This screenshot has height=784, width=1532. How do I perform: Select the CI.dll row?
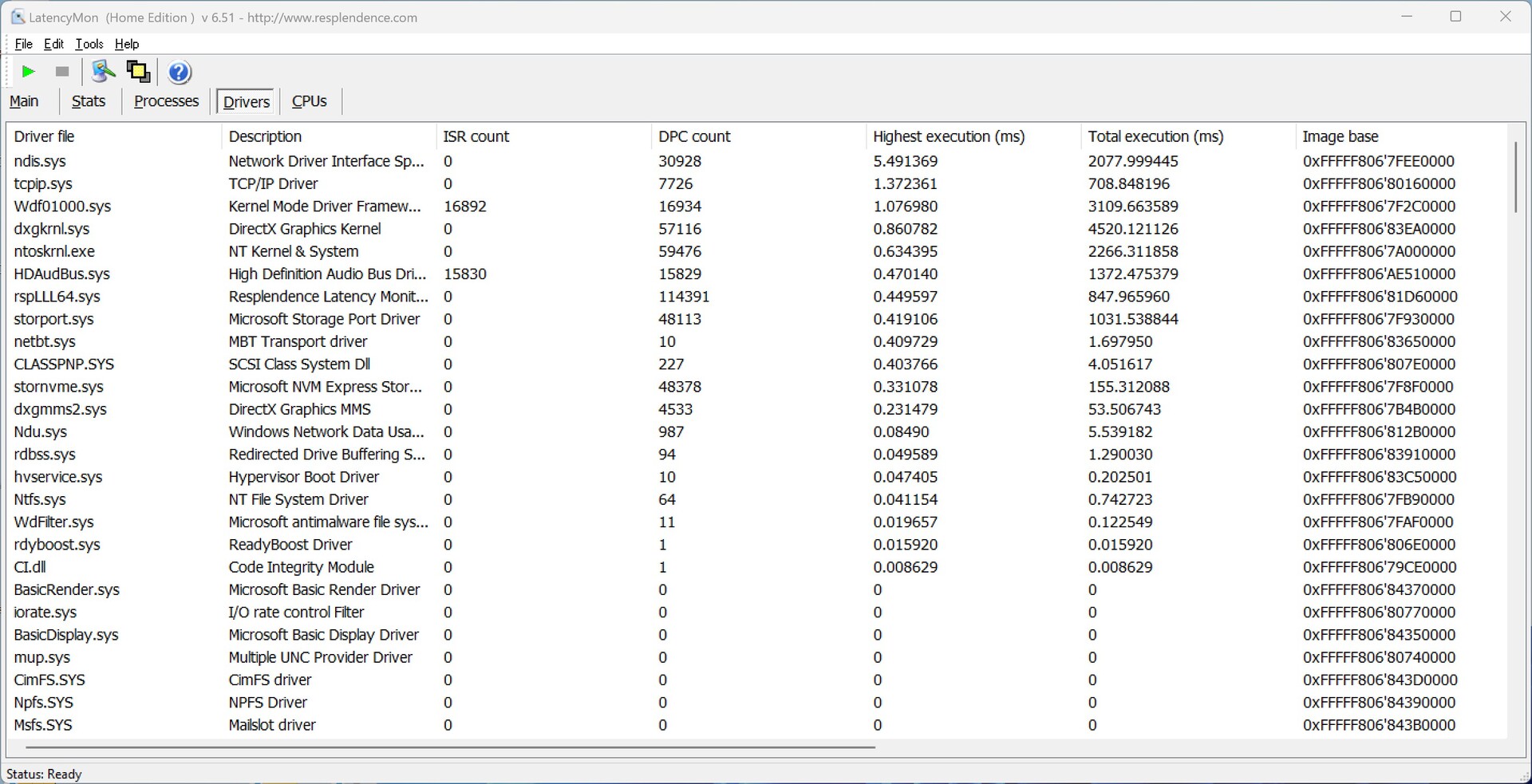756,567
